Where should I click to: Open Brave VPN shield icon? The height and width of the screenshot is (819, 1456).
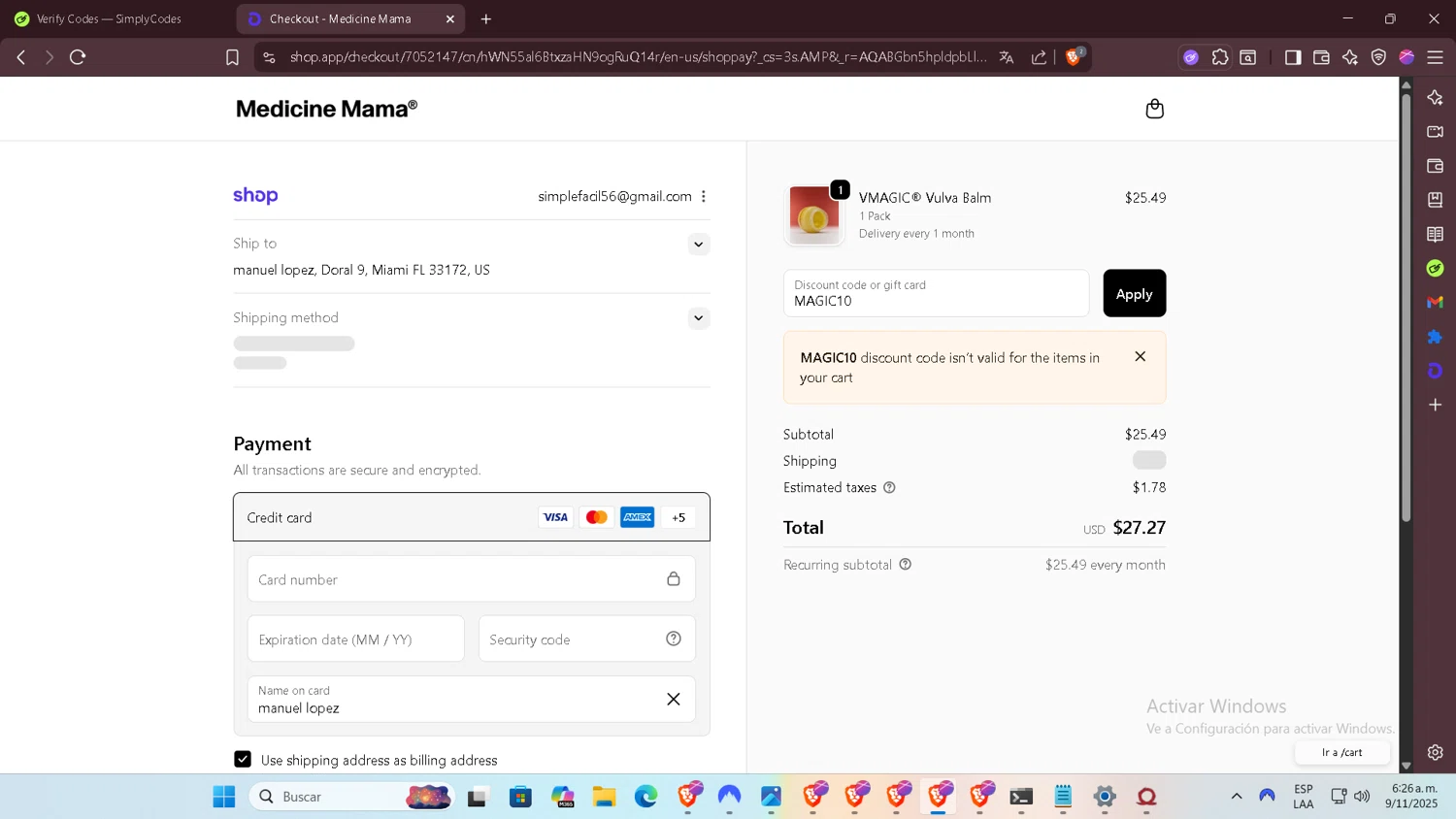point(1378,57)
